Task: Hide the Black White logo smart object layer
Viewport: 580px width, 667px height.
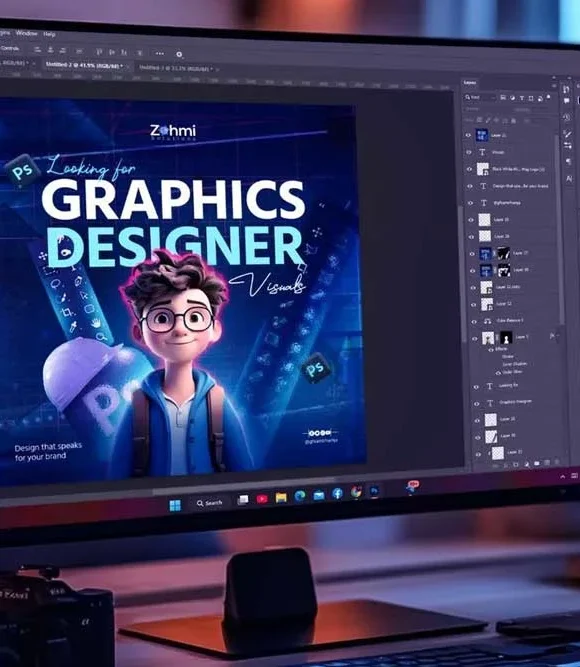Action: [x=469, y=169]
